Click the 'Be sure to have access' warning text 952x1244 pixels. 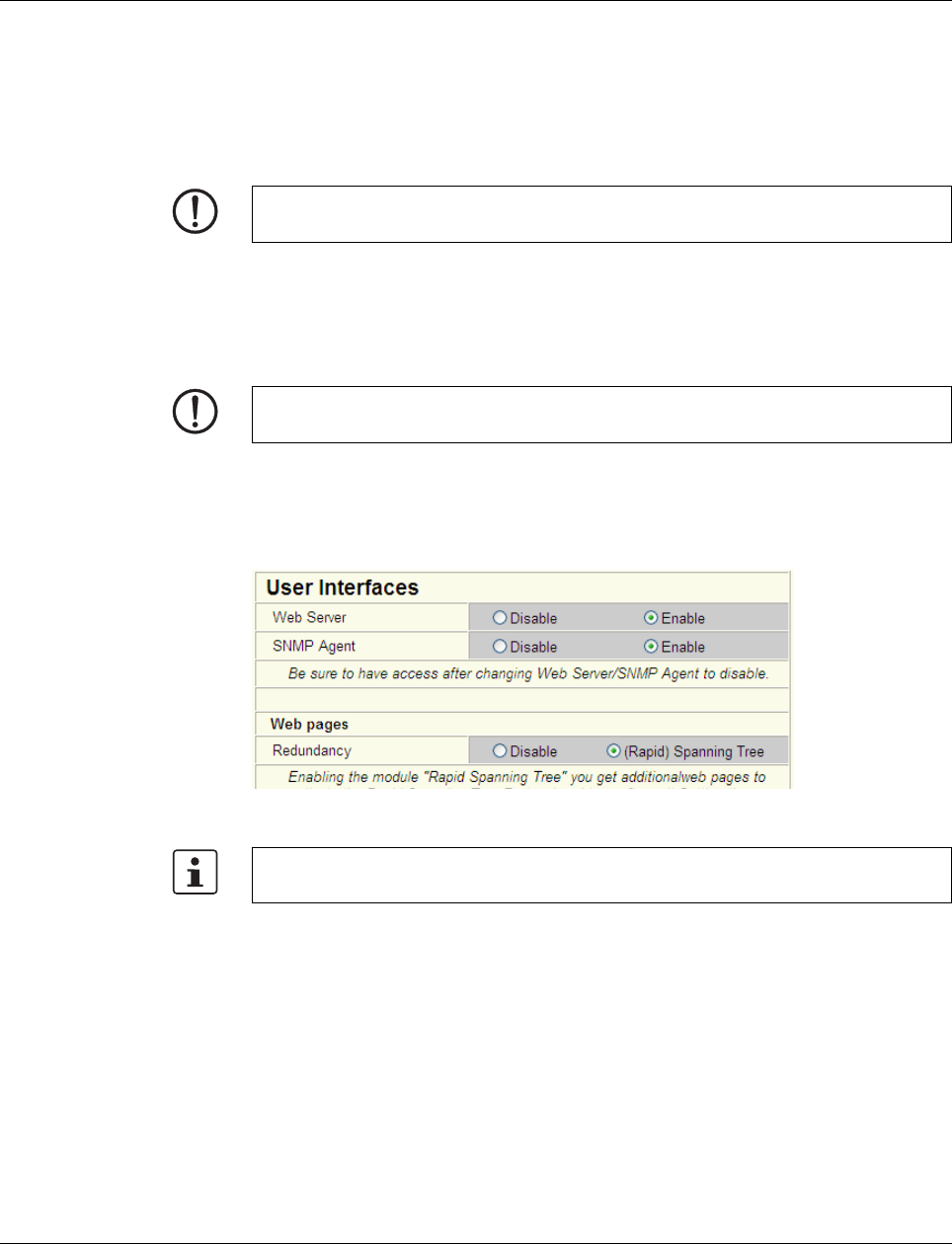(527, 673)
